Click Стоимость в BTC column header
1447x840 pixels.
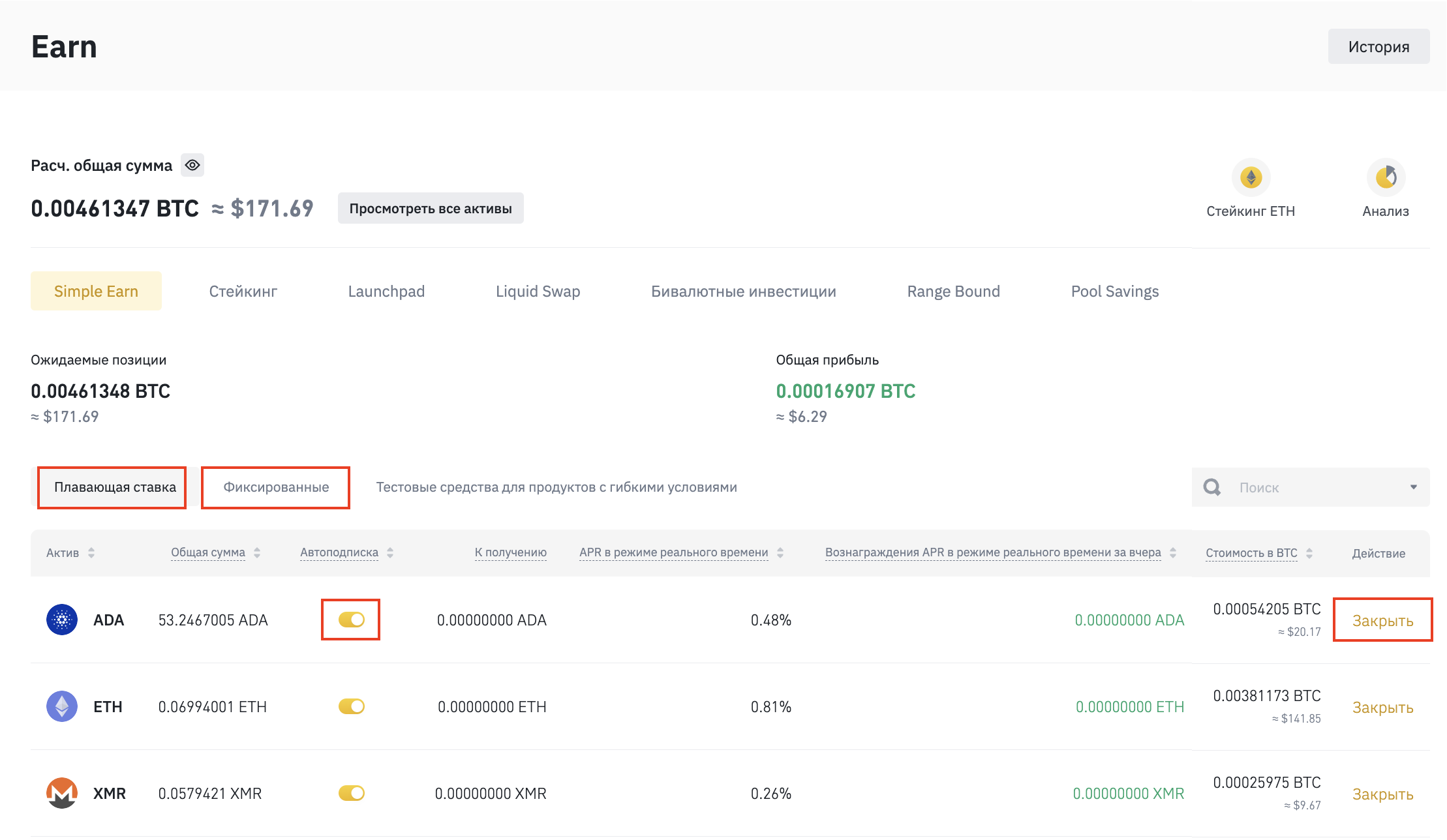1251,552
